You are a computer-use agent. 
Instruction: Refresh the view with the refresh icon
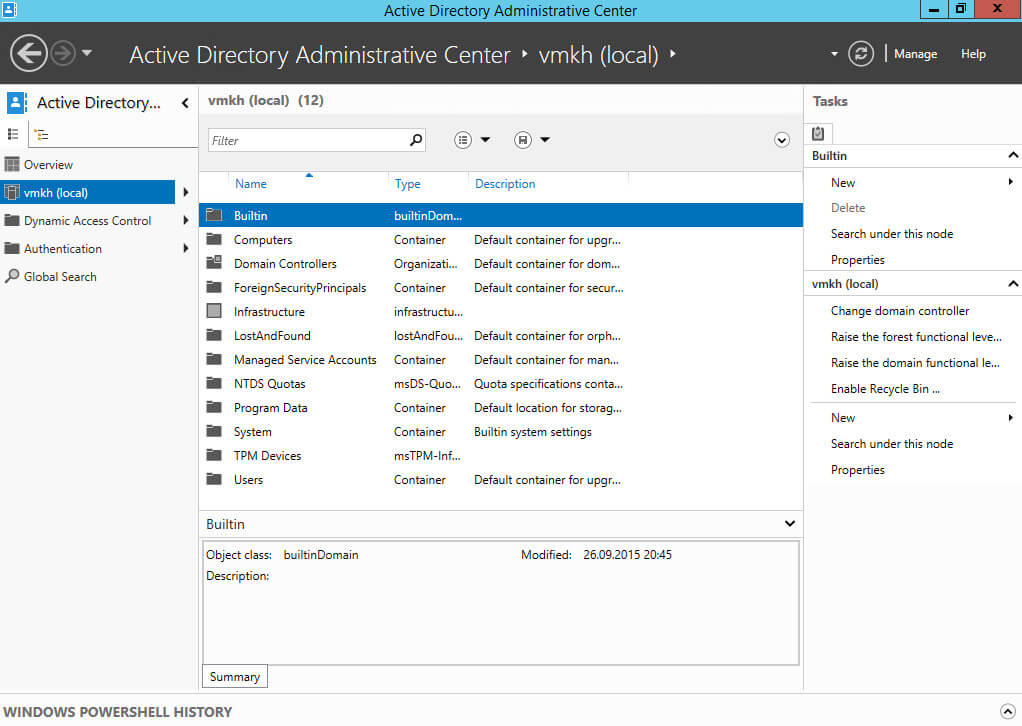tap(860, 53)
